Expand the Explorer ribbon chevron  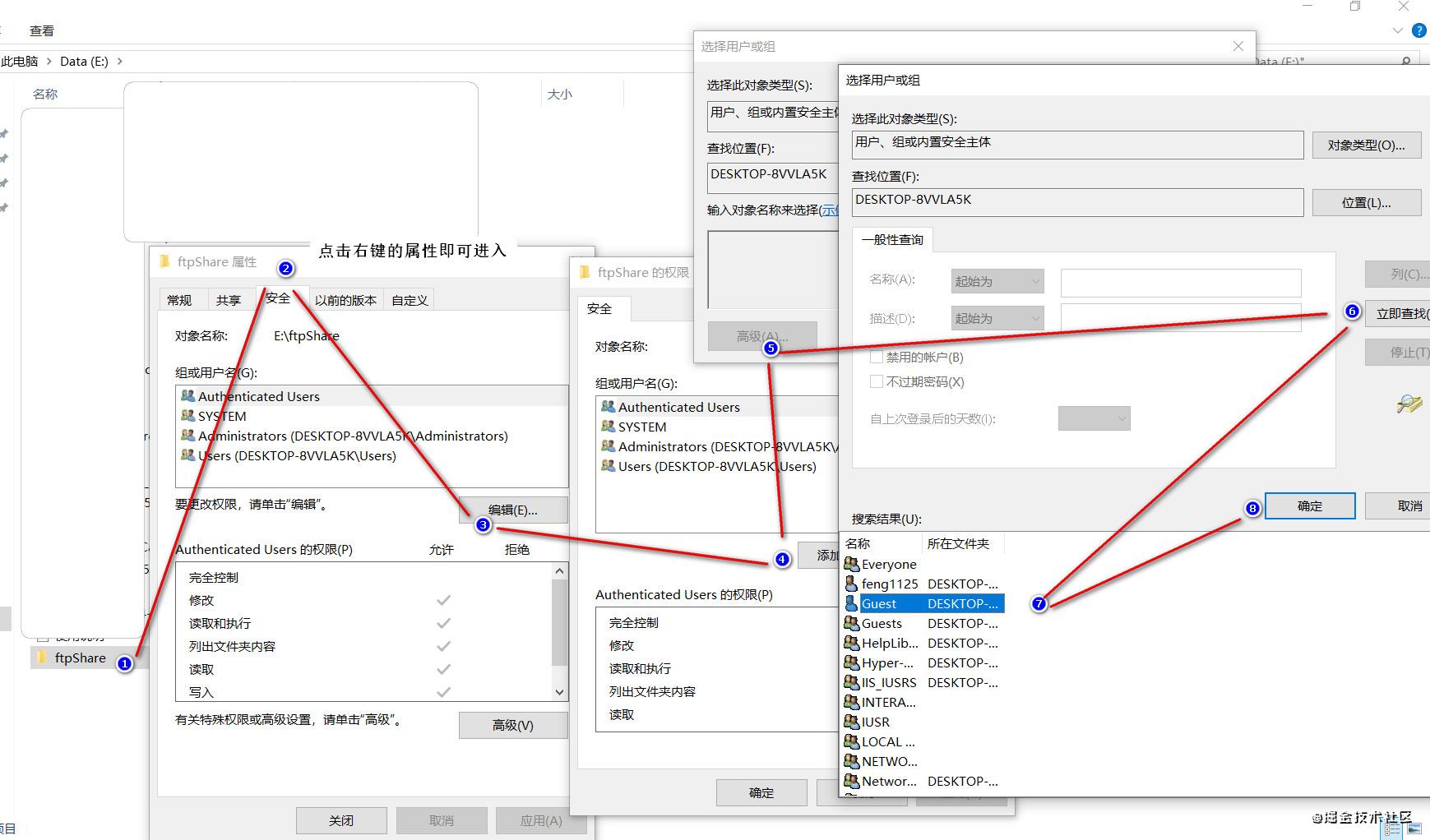pyautogui.click(x=1397, y=30)
